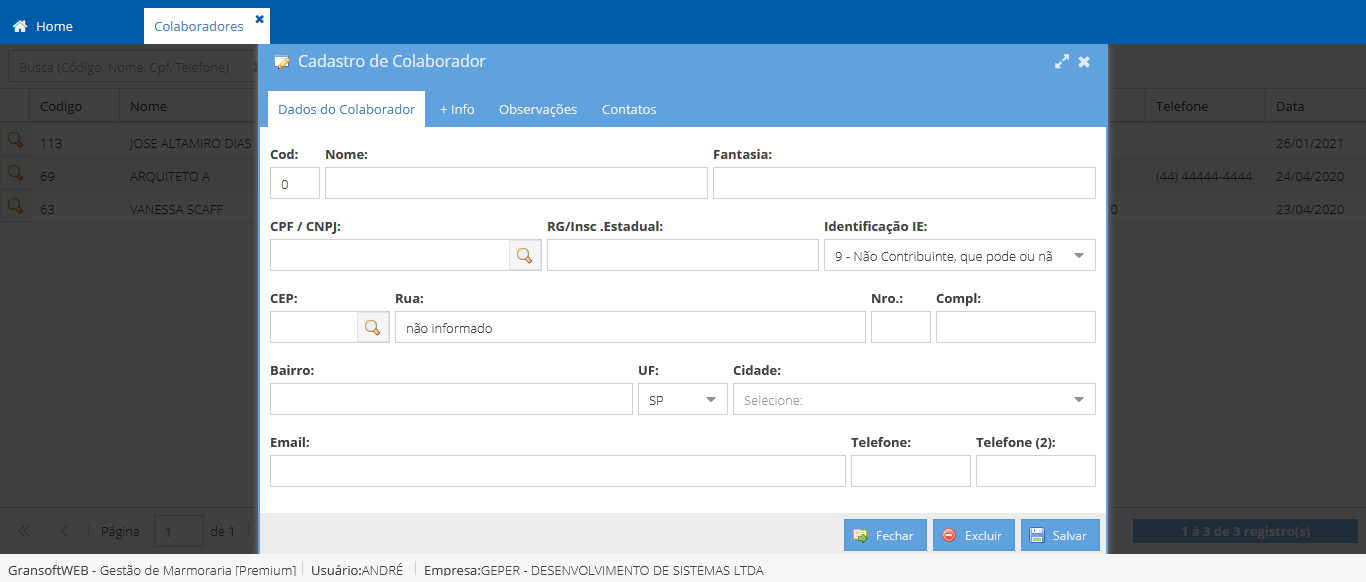Close the Colaboradores tab with its x
1366x582 pixels.
click(x=260, y=19)
